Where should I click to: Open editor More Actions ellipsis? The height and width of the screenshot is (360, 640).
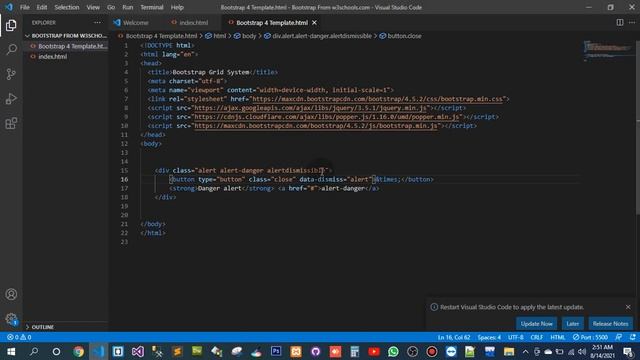631,22
